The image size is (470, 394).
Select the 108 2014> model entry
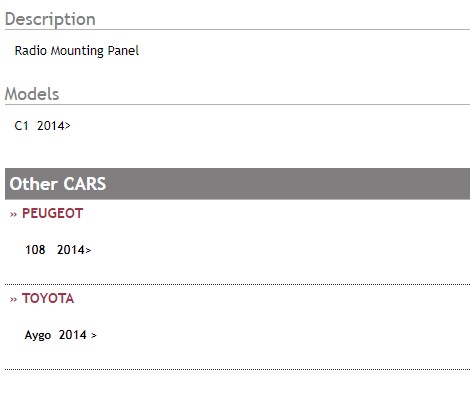[x=58, y=250]
